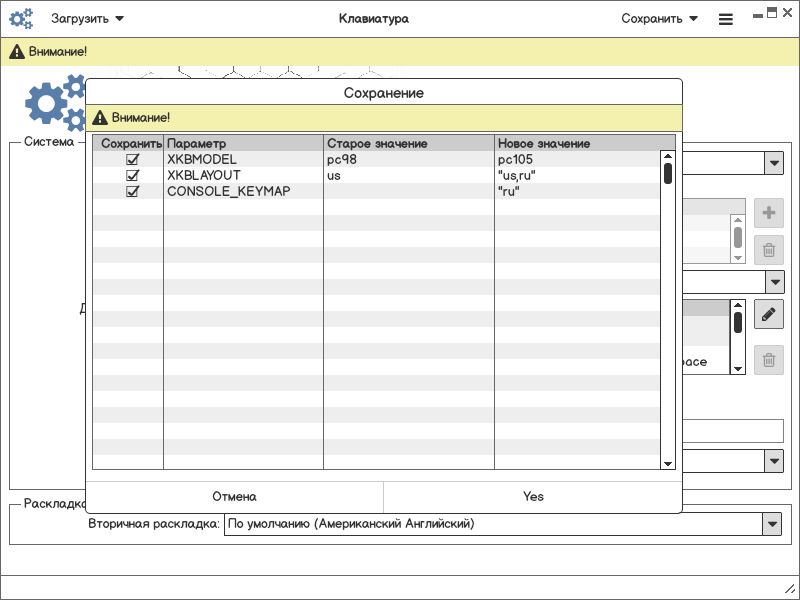The height and width of the screenshot is (600, 800).
Task: Confirm saving with the Yes button
Action: coord(533,497)
